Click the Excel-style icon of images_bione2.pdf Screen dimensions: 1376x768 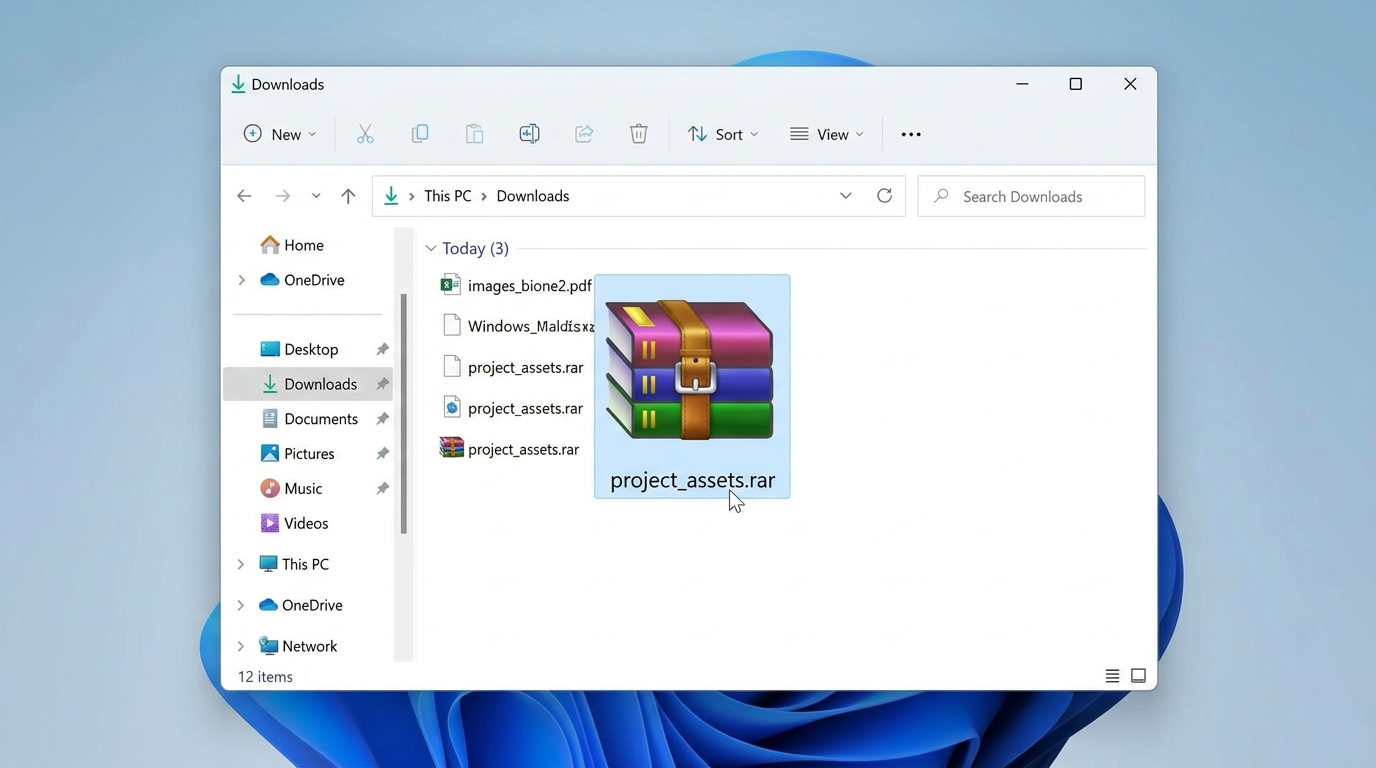point(451,285)
